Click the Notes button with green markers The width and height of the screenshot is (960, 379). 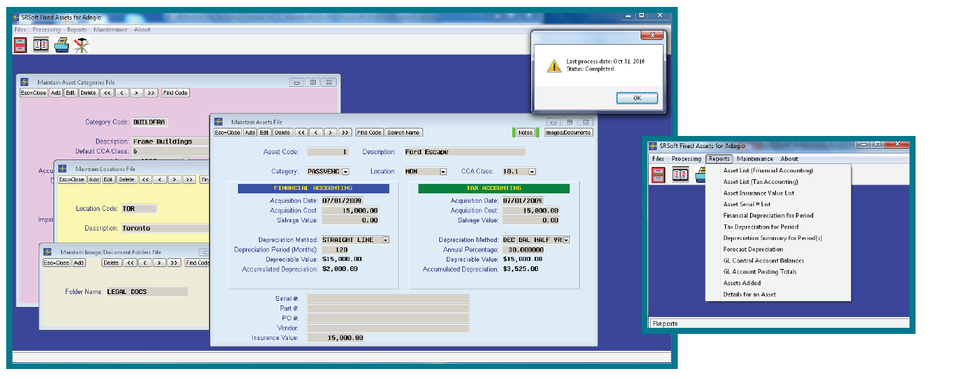tap(525, 132)
